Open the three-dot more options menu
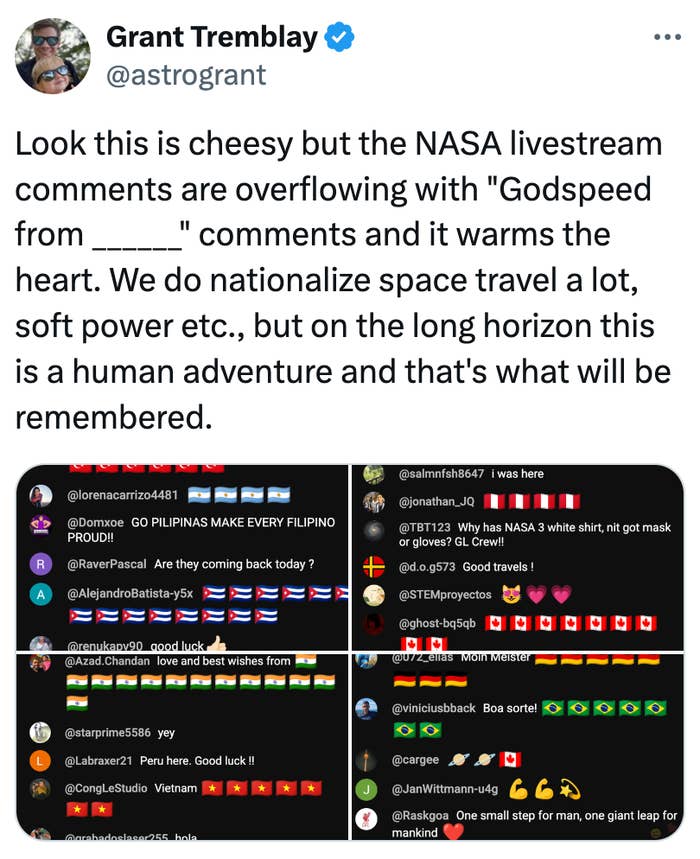This screenshot has width=700, height=859. pos(666,38)
